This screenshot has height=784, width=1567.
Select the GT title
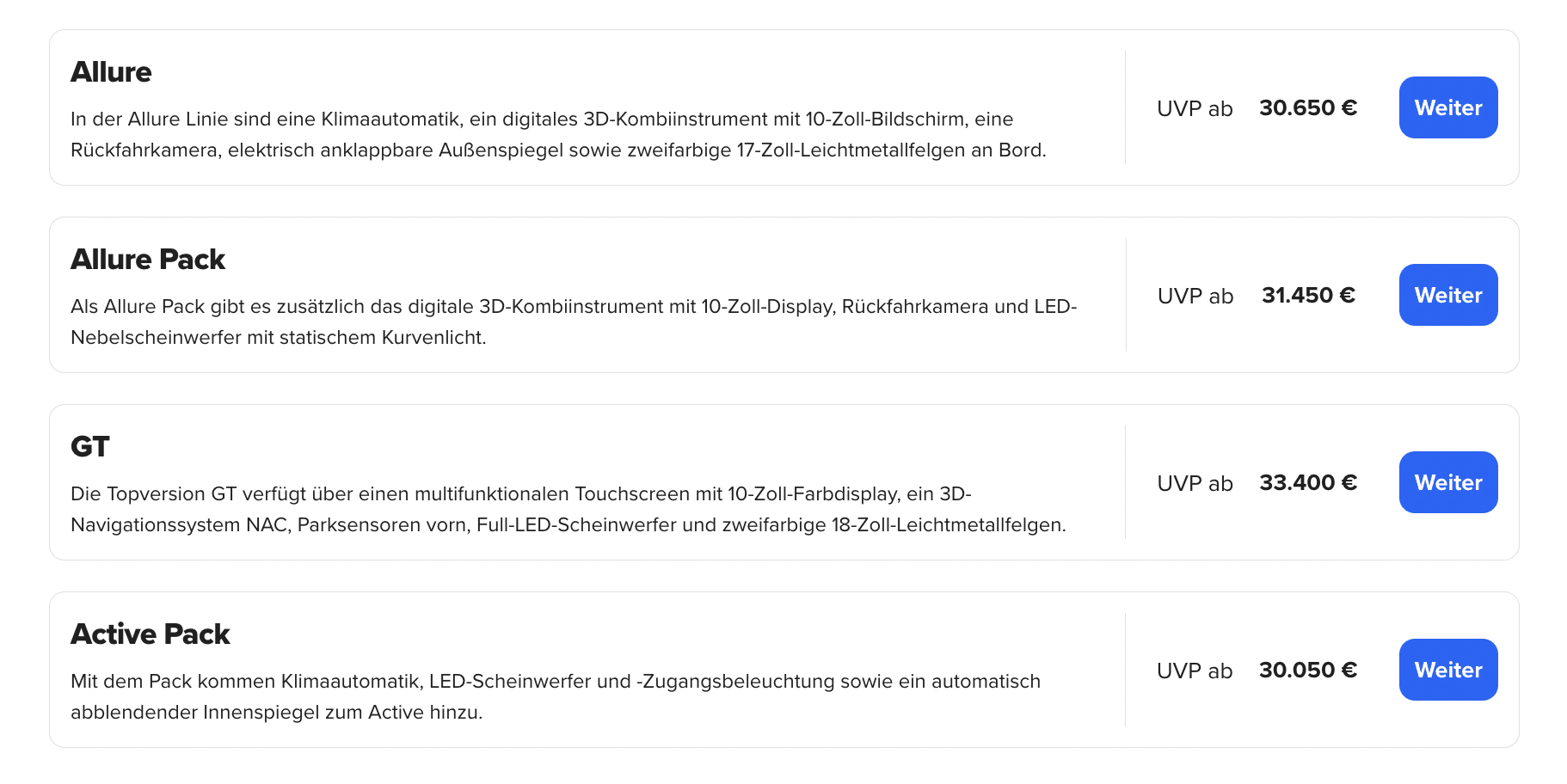pyautogui.click(x=90, y=447)
